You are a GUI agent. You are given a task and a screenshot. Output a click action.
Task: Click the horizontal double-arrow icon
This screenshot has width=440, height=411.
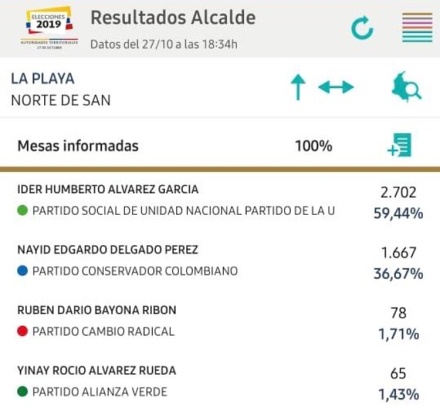tap(336, 87)
